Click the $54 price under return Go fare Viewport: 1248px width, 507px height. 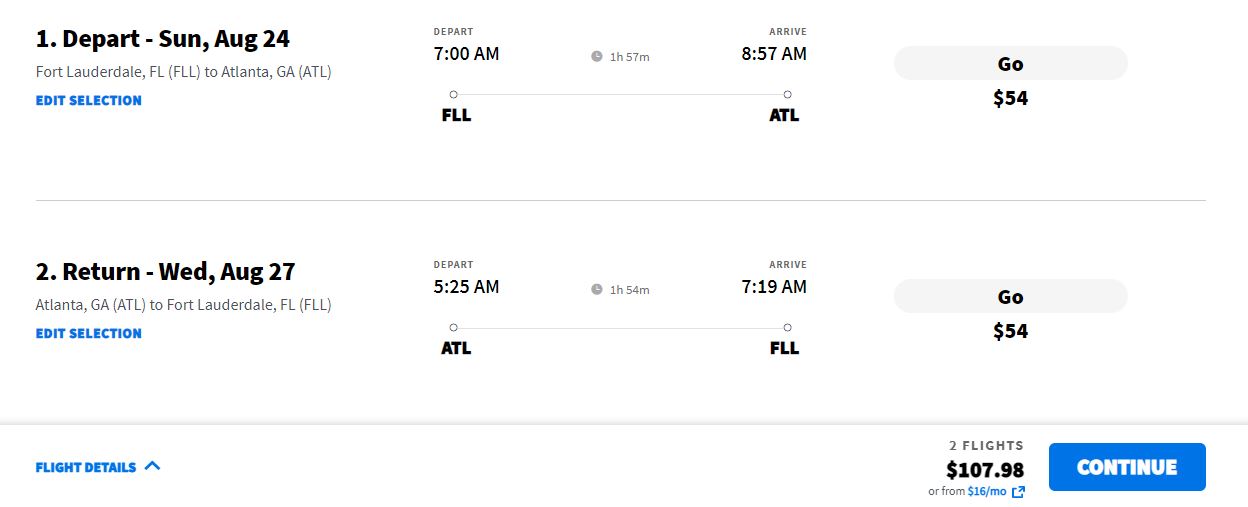1010,331
